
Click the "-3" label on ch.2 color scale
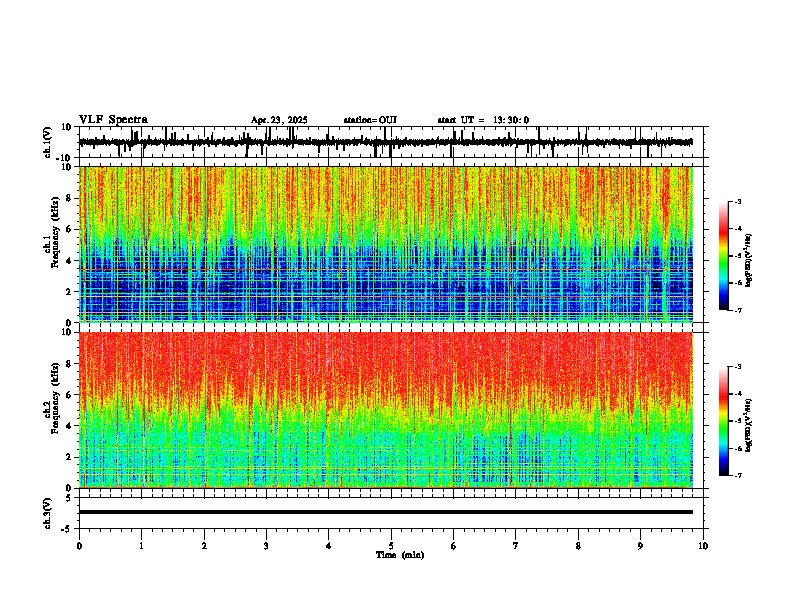738,367
